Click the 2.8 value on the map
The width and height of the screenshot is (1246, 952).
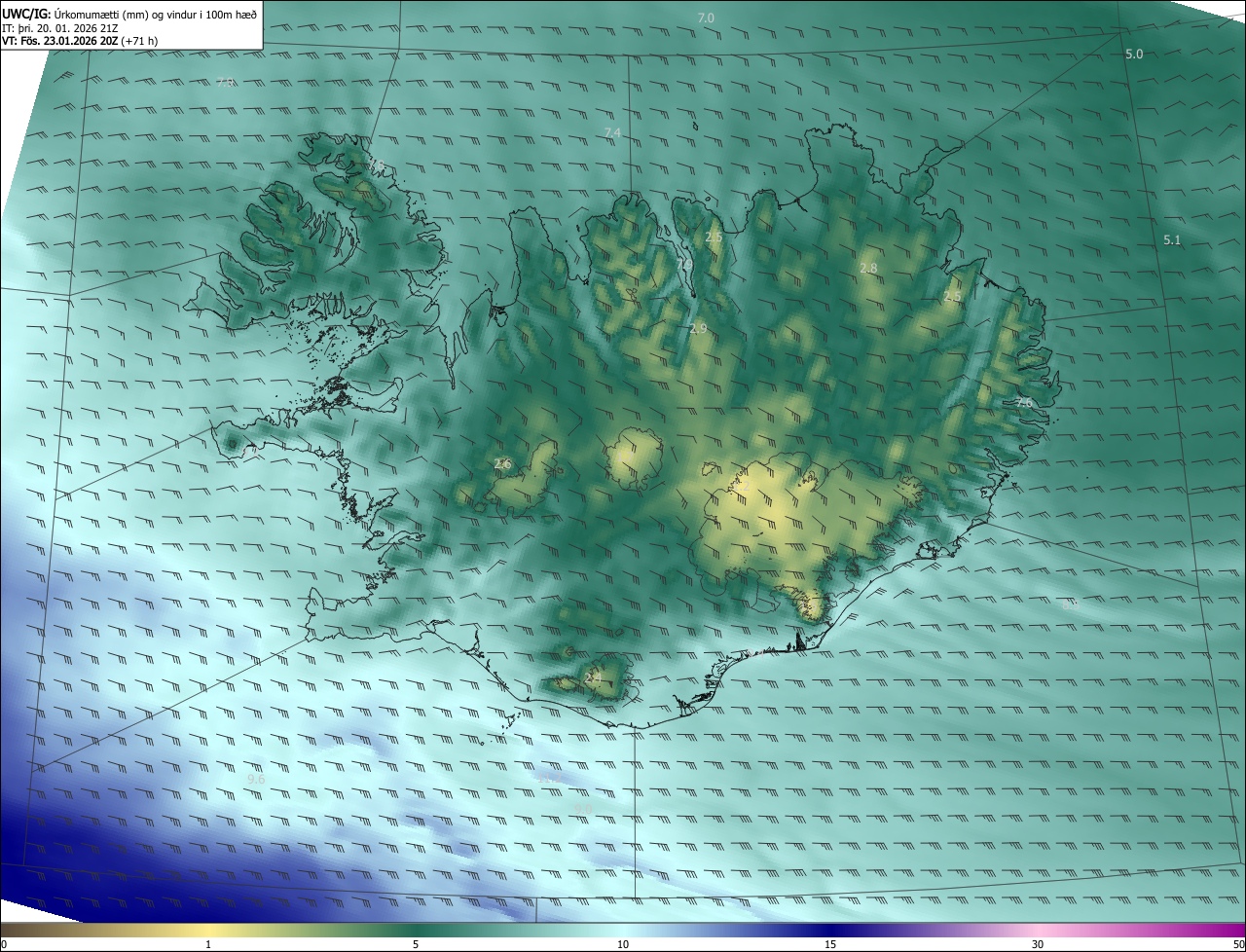869,269
